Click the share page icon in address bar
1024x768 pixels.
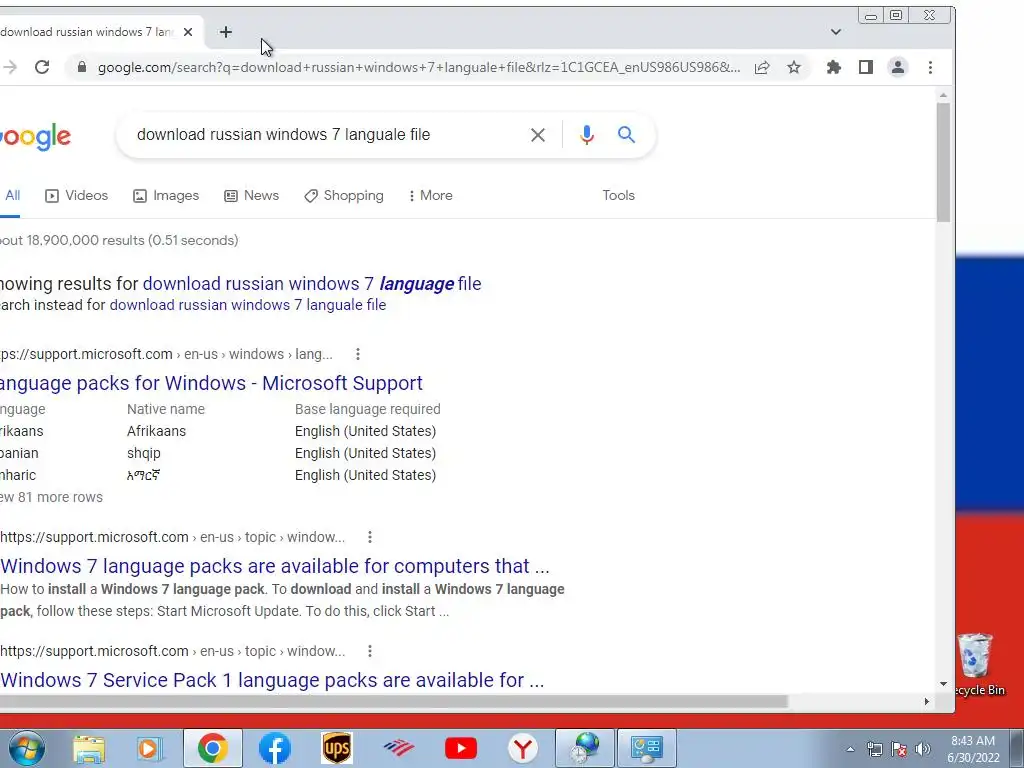pos(761,67)
